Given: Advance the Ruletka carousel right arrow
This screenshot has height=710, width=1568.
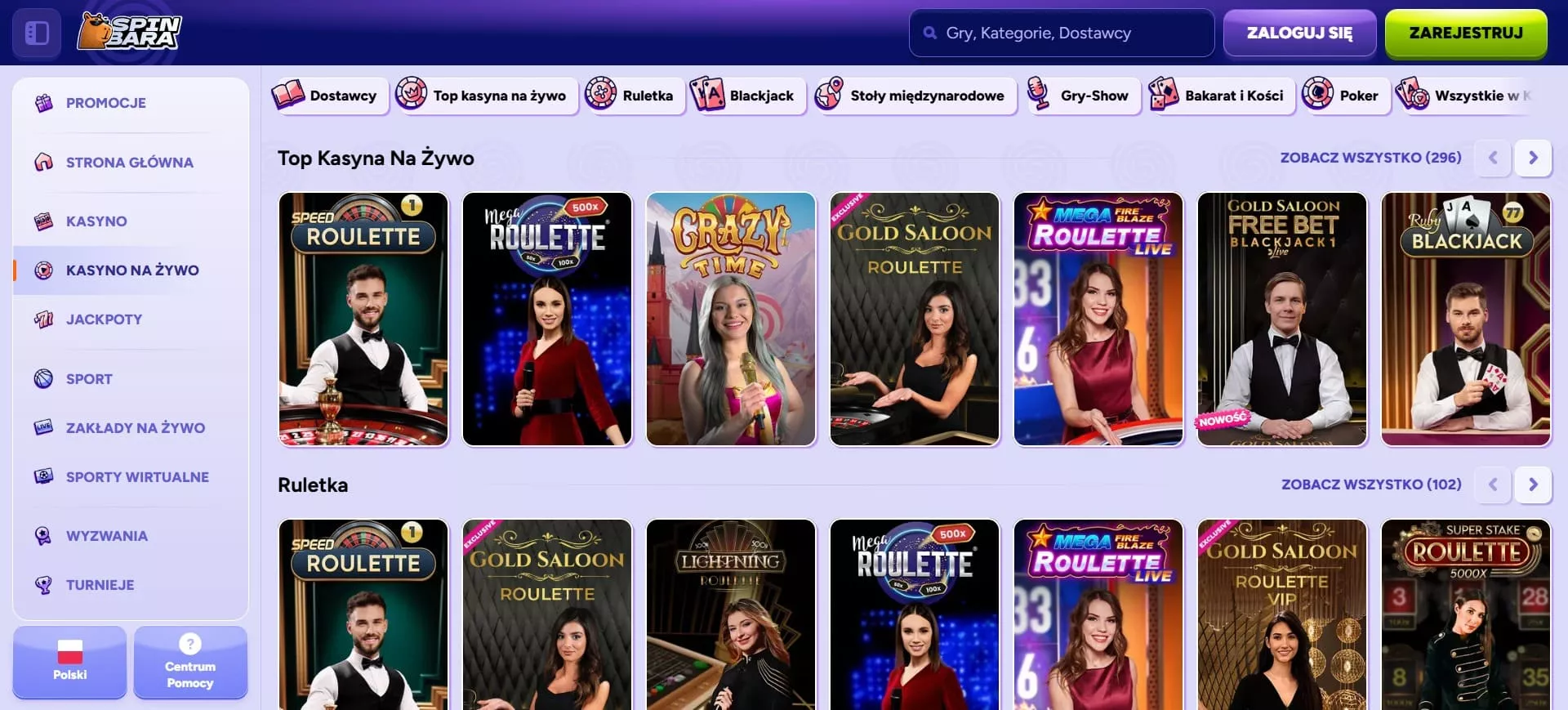Looking at the screenshot, I should [1533, 484].
